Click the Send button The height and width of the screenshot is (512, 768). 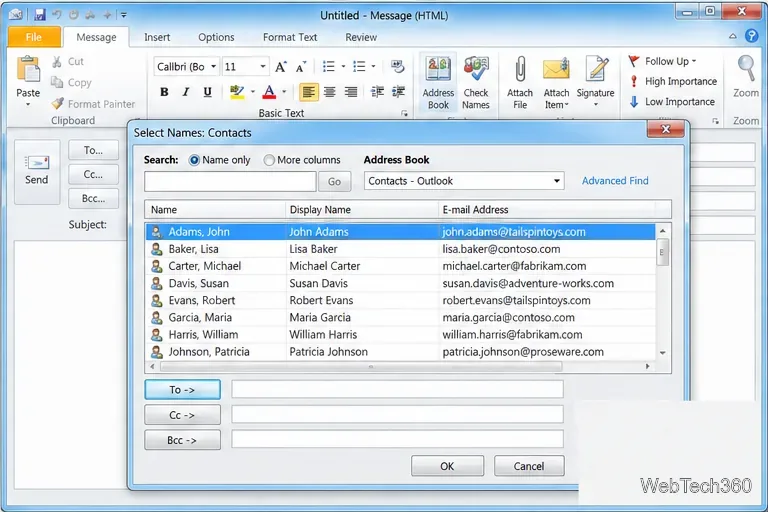pos(37,171)
